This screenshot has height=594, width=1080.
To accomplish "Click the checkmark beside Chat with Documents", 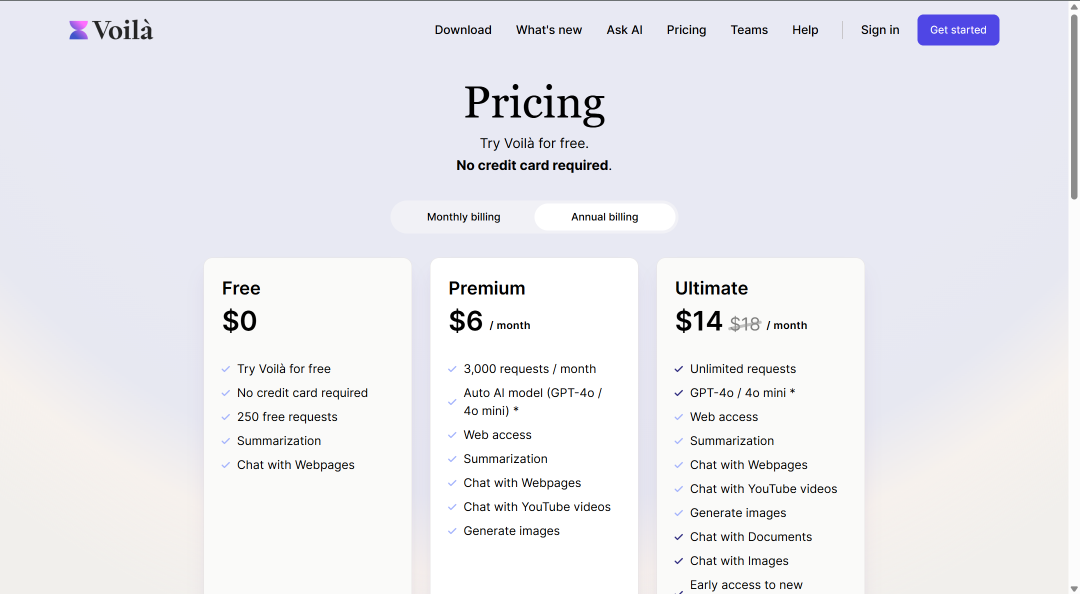I will coord(678,537).
